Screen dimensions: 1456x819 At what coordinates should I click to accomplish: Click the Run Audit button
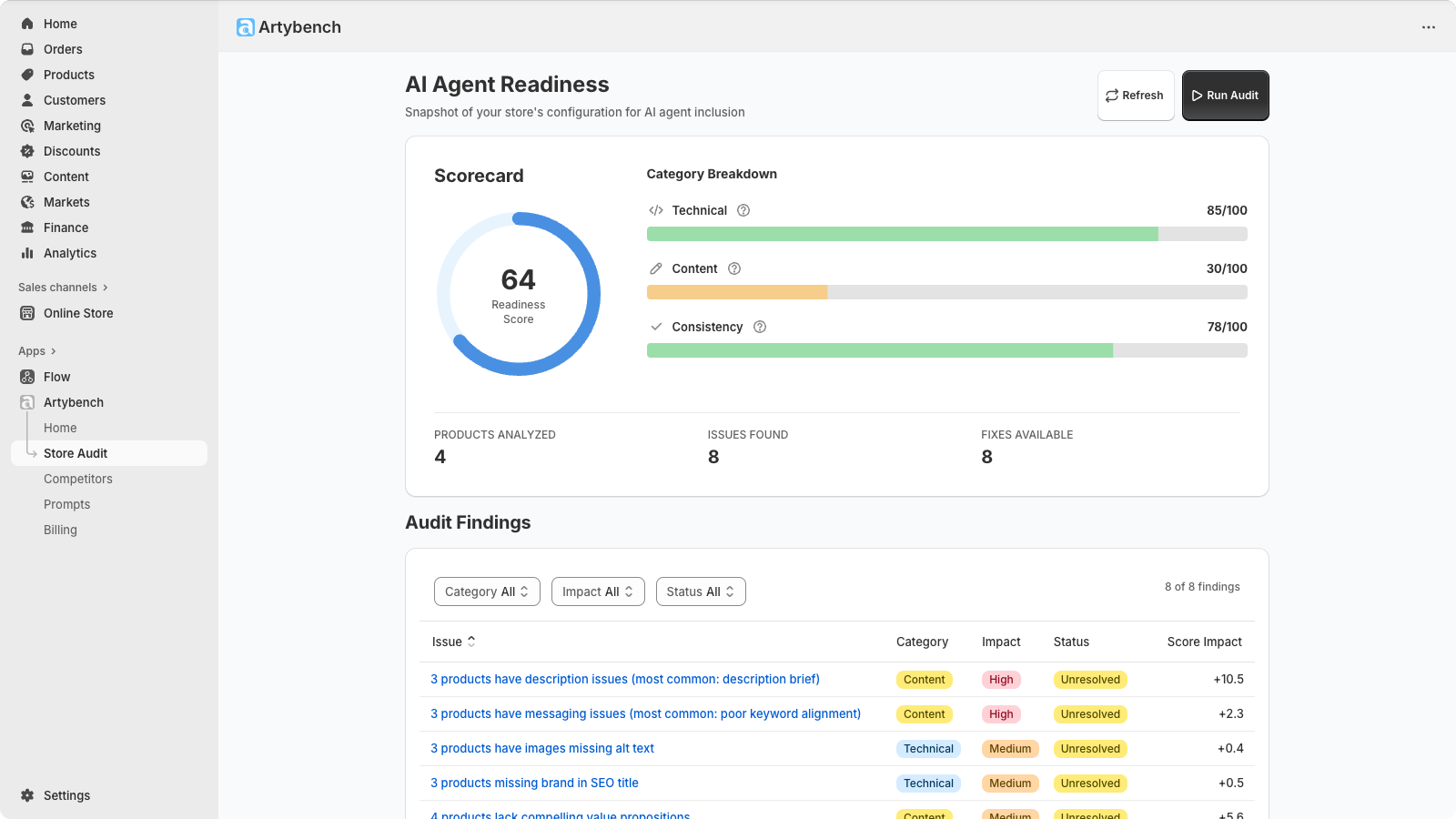click(1225, 96)
